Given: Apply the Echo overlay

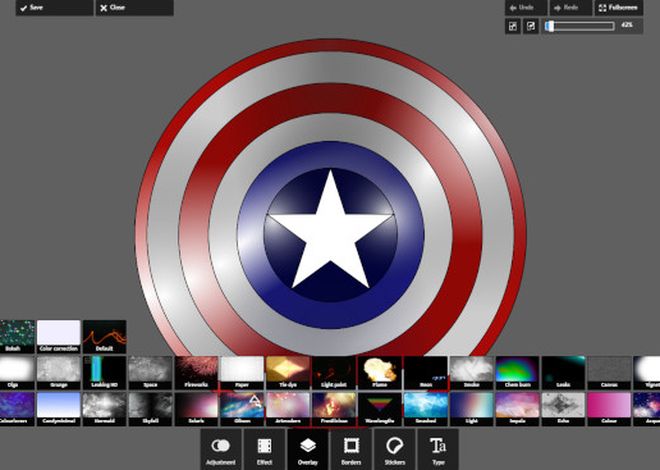Looking at the screenshot, I should coord(563,409).
